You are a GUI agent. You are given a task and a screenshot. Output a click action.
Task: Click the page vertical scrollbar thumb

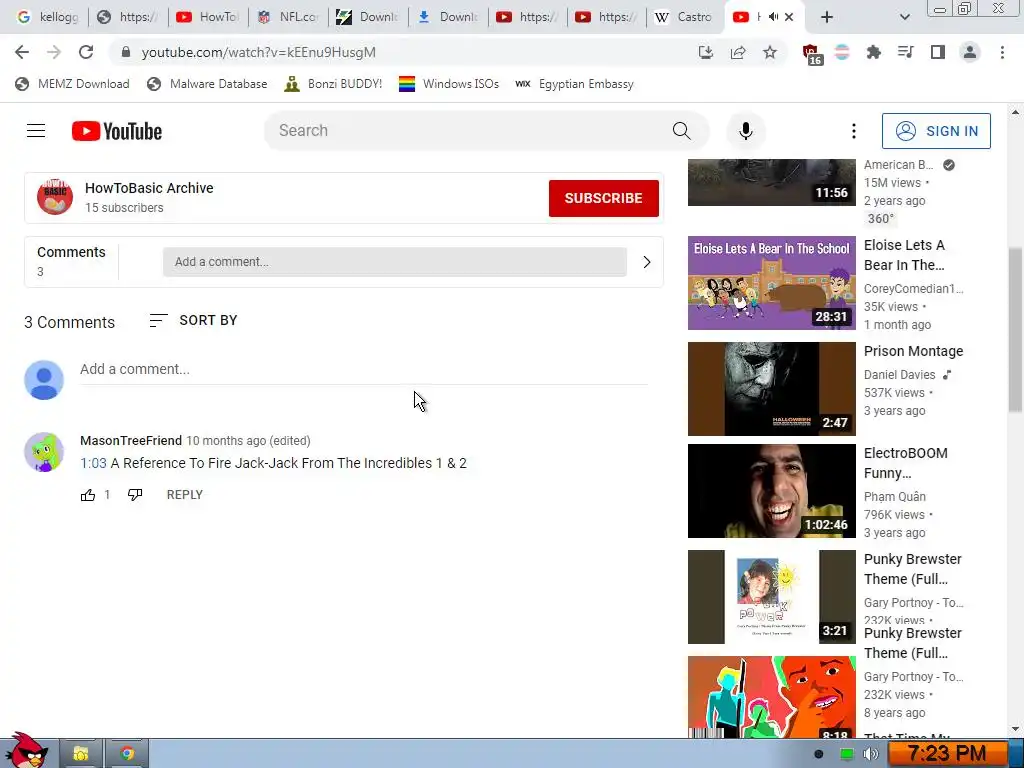(x=1015, y=329)
